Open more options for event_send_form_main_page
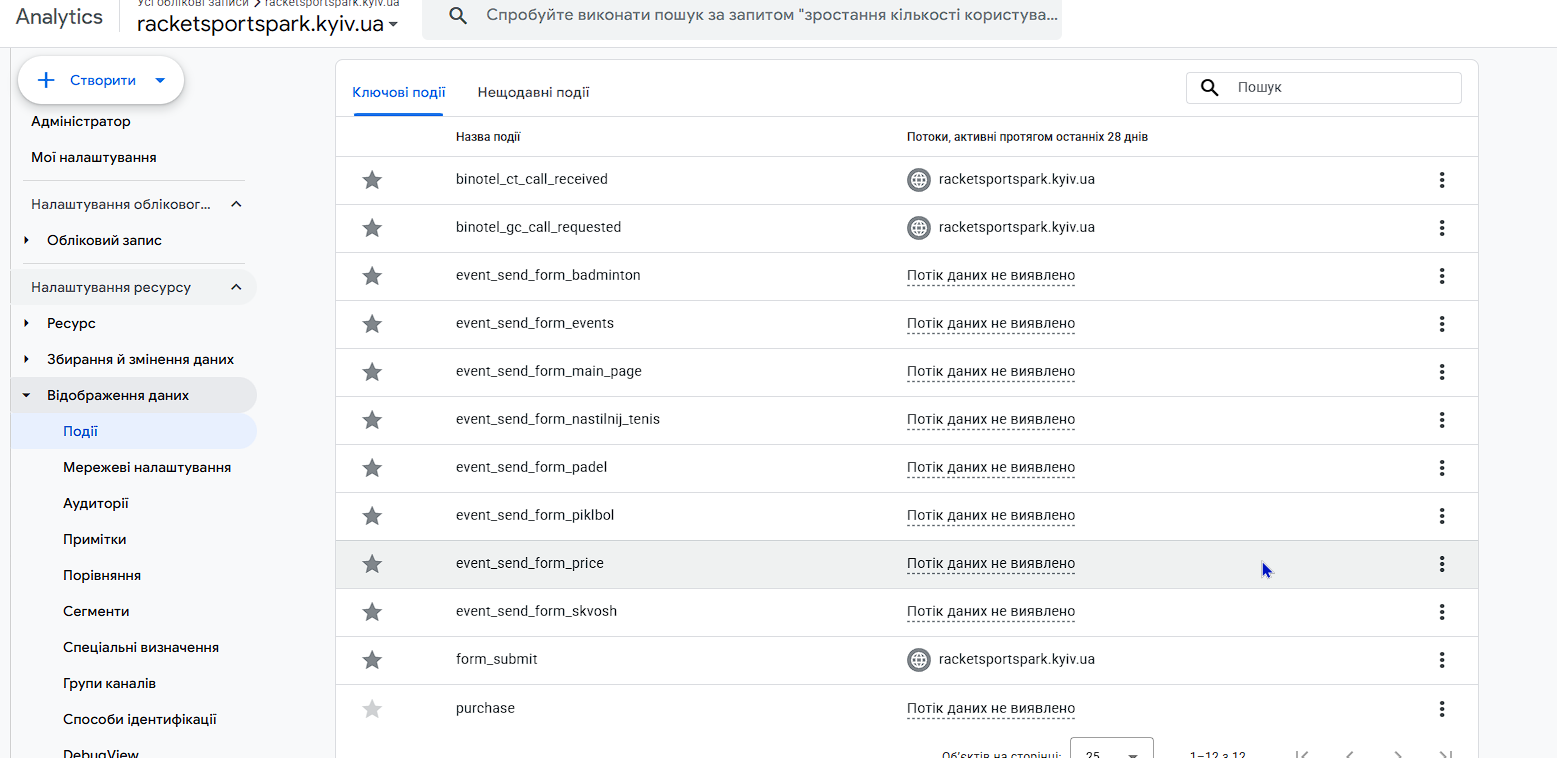 1442,372
